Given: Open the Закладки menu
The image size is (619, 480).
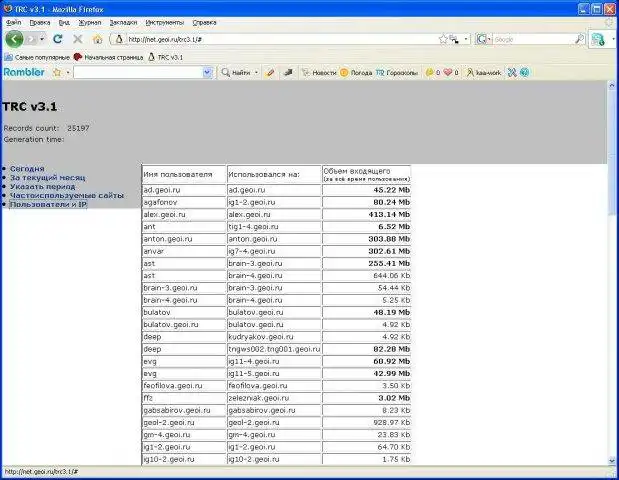Looking at the screenshot, I should (123, 22).
